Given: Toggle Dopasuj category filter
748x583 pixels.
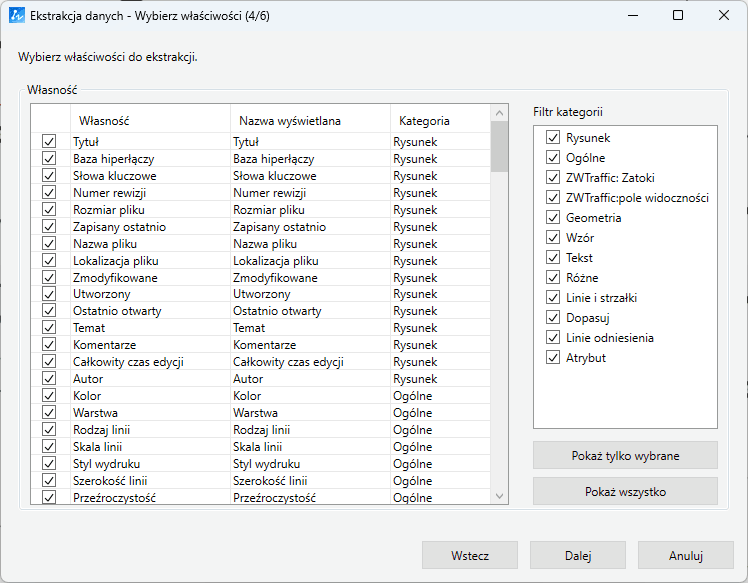Looking at the screenshot, I should tap(552, 317).
